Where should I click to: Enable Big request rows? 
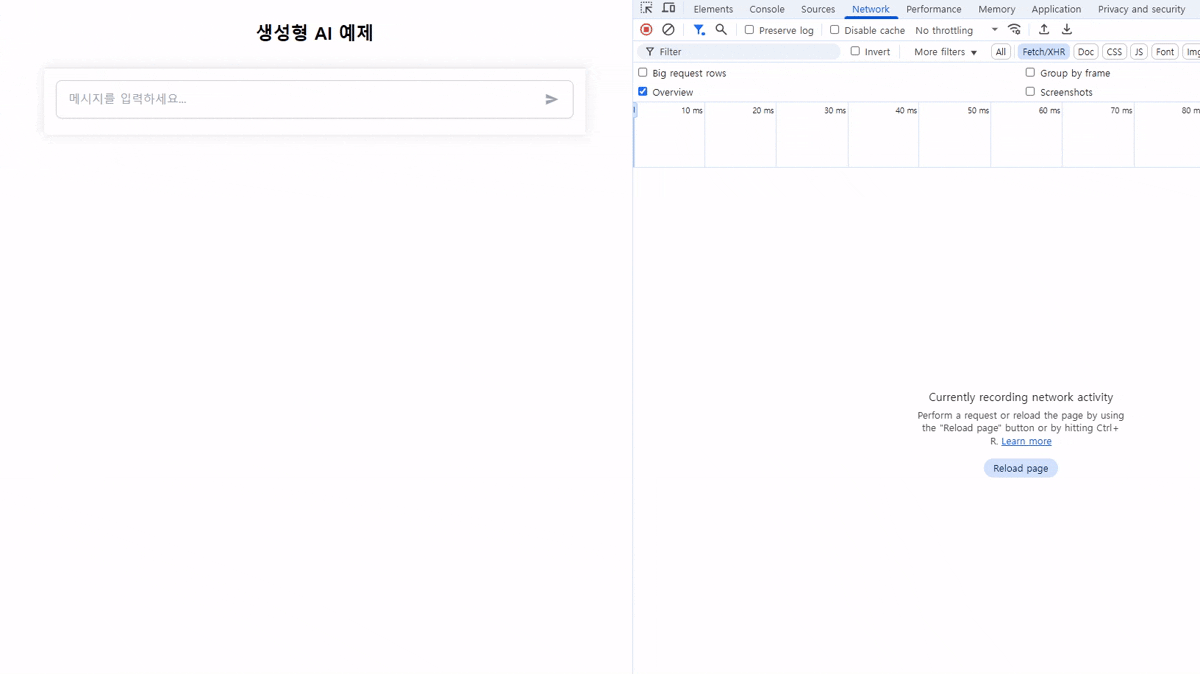coord(642,72)
